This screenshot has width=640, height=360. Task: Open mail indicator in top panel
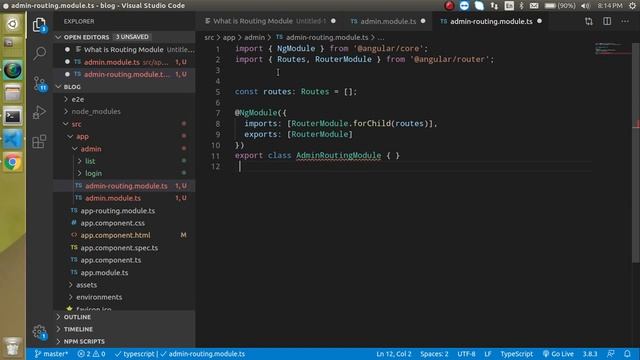[534, 6]
